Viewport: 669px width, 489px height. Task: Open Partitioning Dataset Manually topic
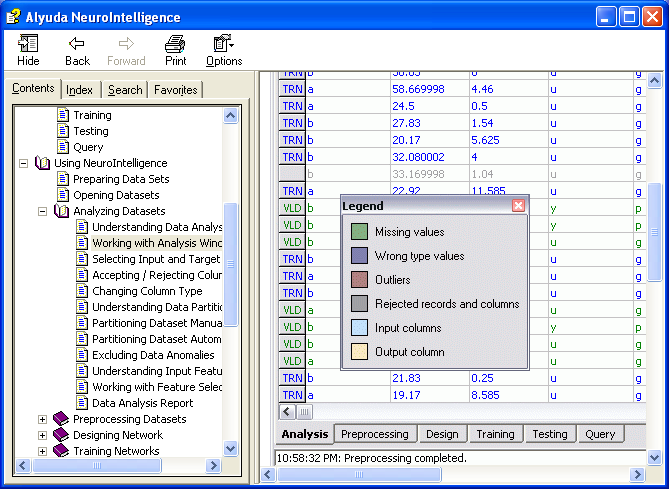(157, 323)
